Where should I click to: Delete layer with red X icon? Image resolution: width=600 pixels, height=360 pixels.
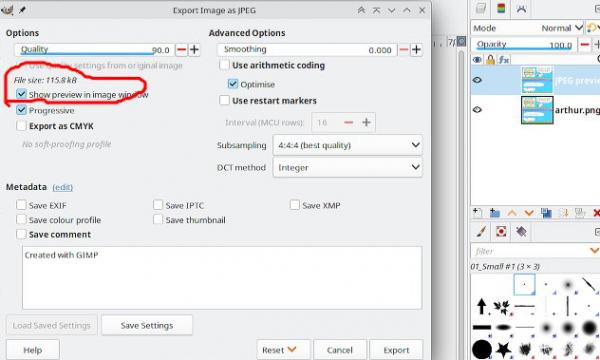(596, 213)
